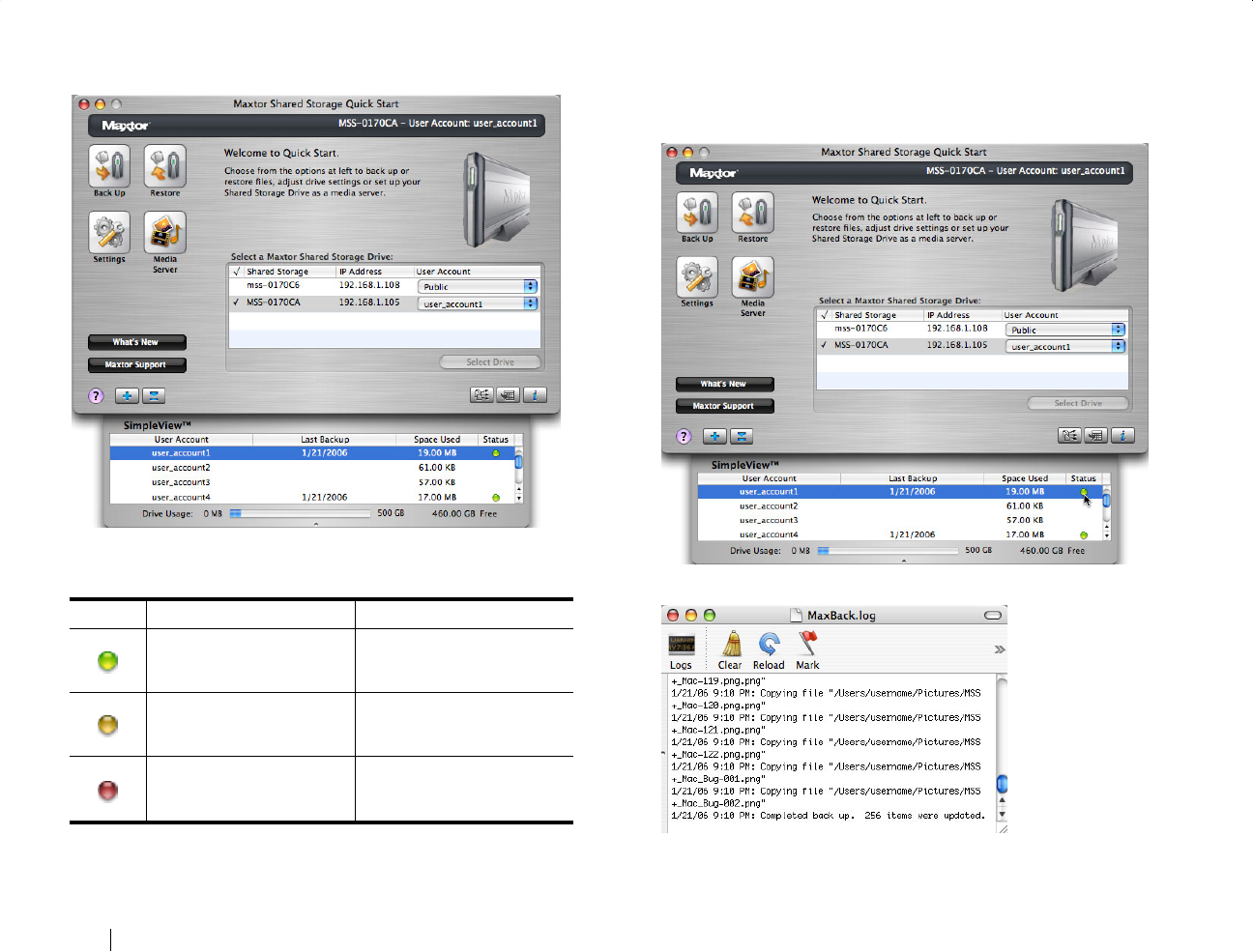Click the 'Completed back up' line in MaxBack.log
Viewport: 1253px width, 952px height.
[829, 816]
